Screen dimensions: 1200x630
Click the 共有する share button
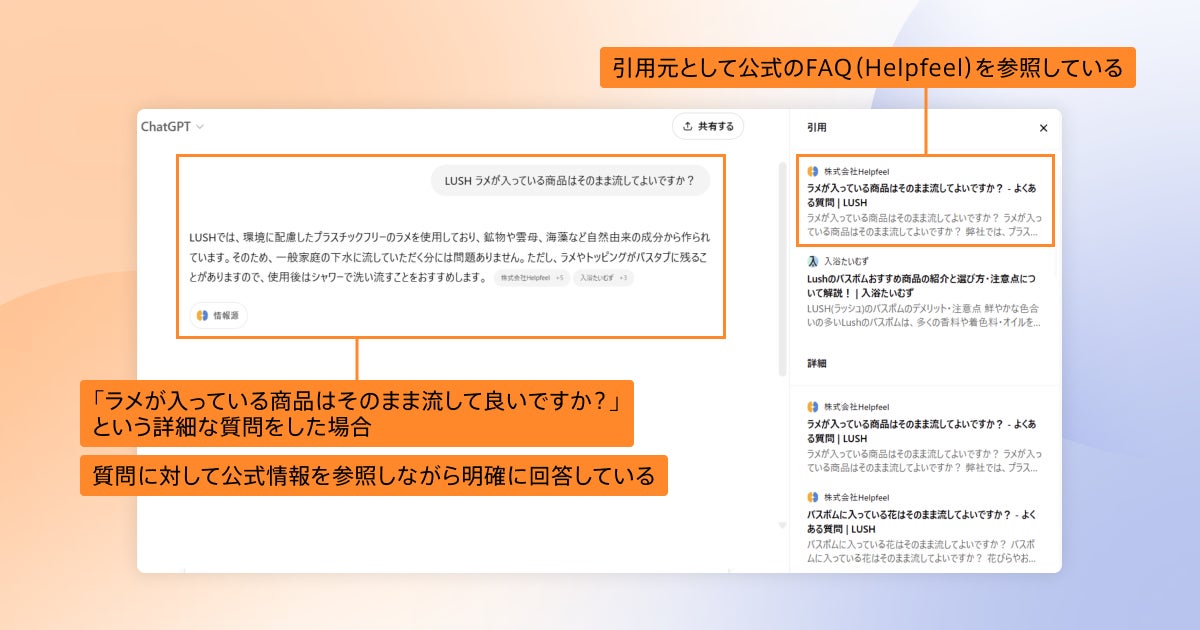point(708,127)
